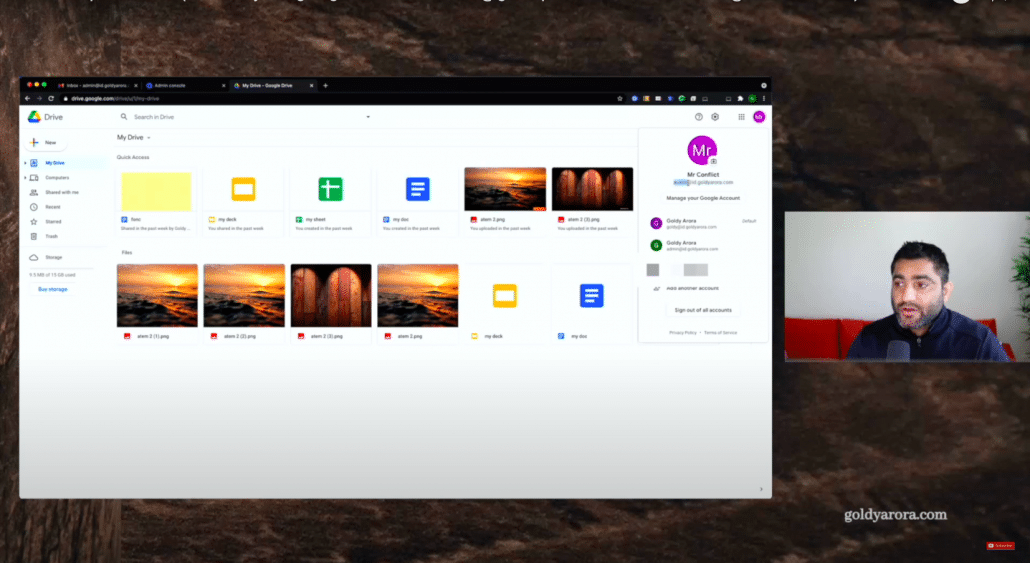Open the Trash folder

pos(51,236)
